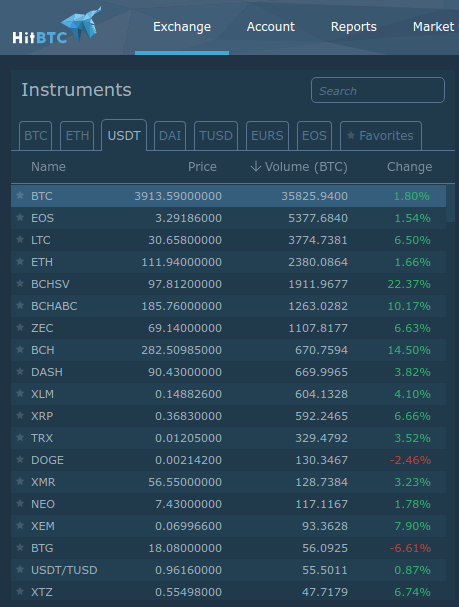
Task: Open the LTC instrument name
Action: (41, 240)
